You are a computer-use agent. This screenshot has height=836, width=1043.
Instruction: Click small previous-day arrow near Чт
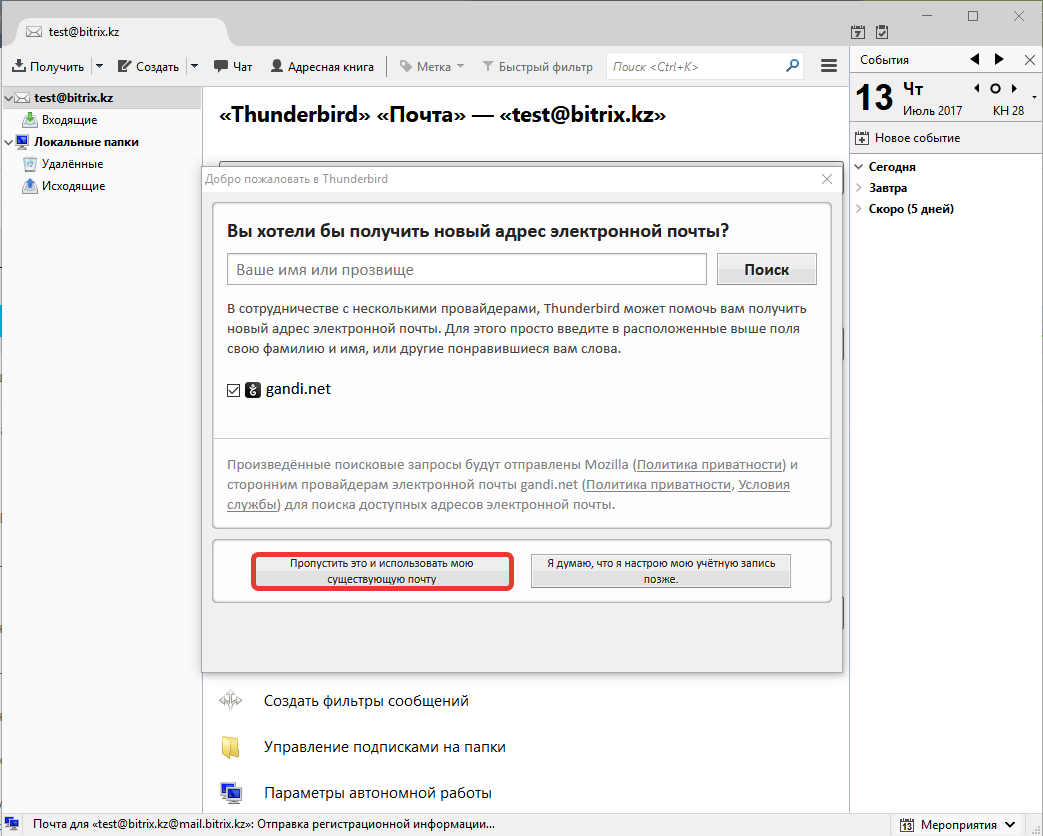pyautogui.click(x=976, y=88)
